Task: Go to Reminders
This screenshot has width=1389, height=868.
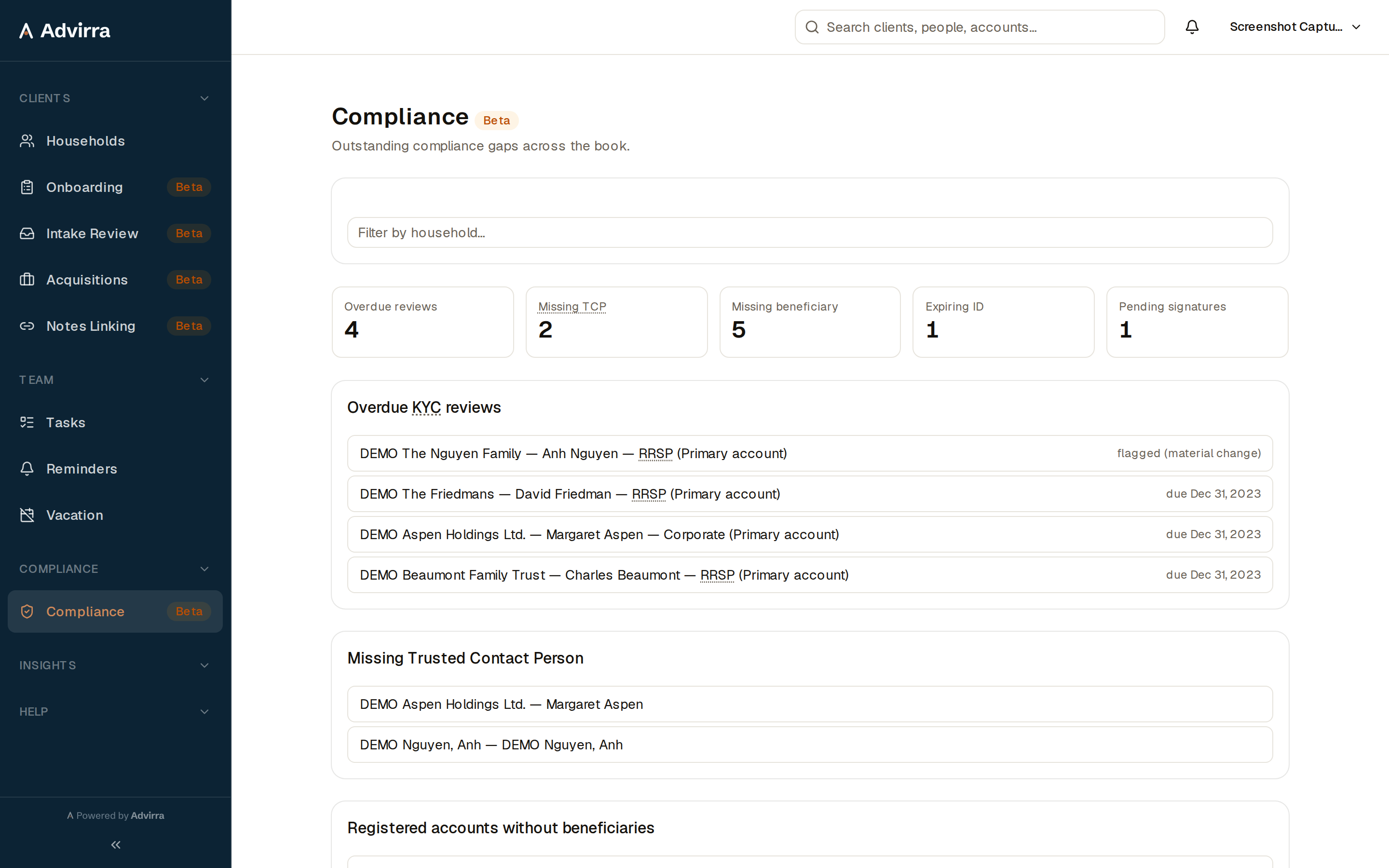Action: 115,469
